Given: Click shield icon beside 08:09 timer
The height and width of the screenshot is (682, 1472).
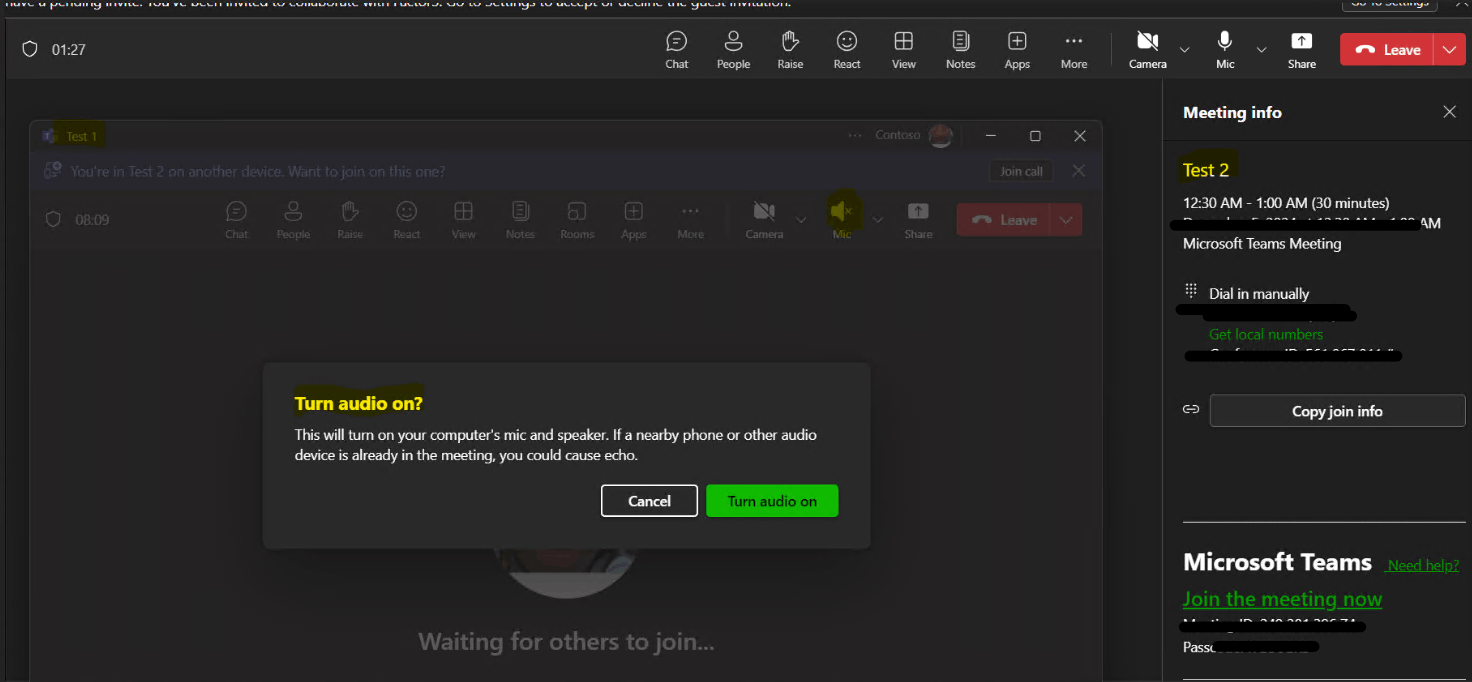Looking at the screenshot, I should 53,219.
